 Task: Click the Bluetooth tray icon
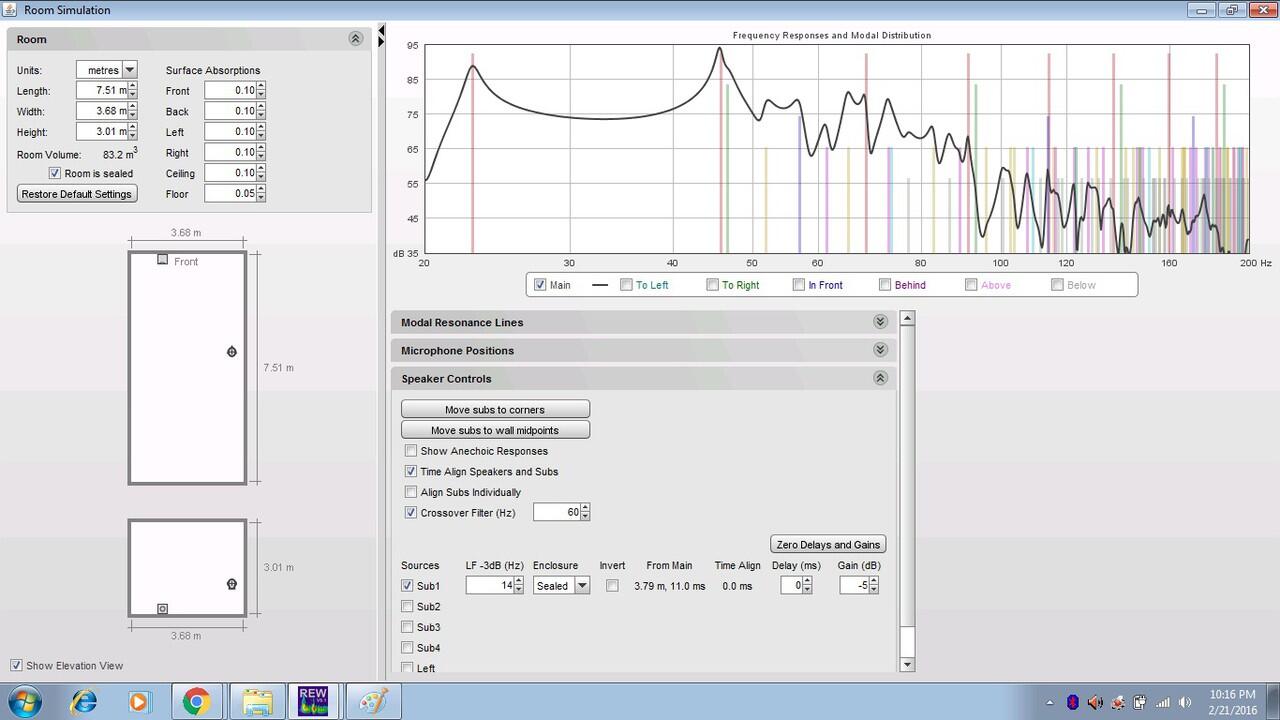pyautogui.click(x=1073, y=702)
